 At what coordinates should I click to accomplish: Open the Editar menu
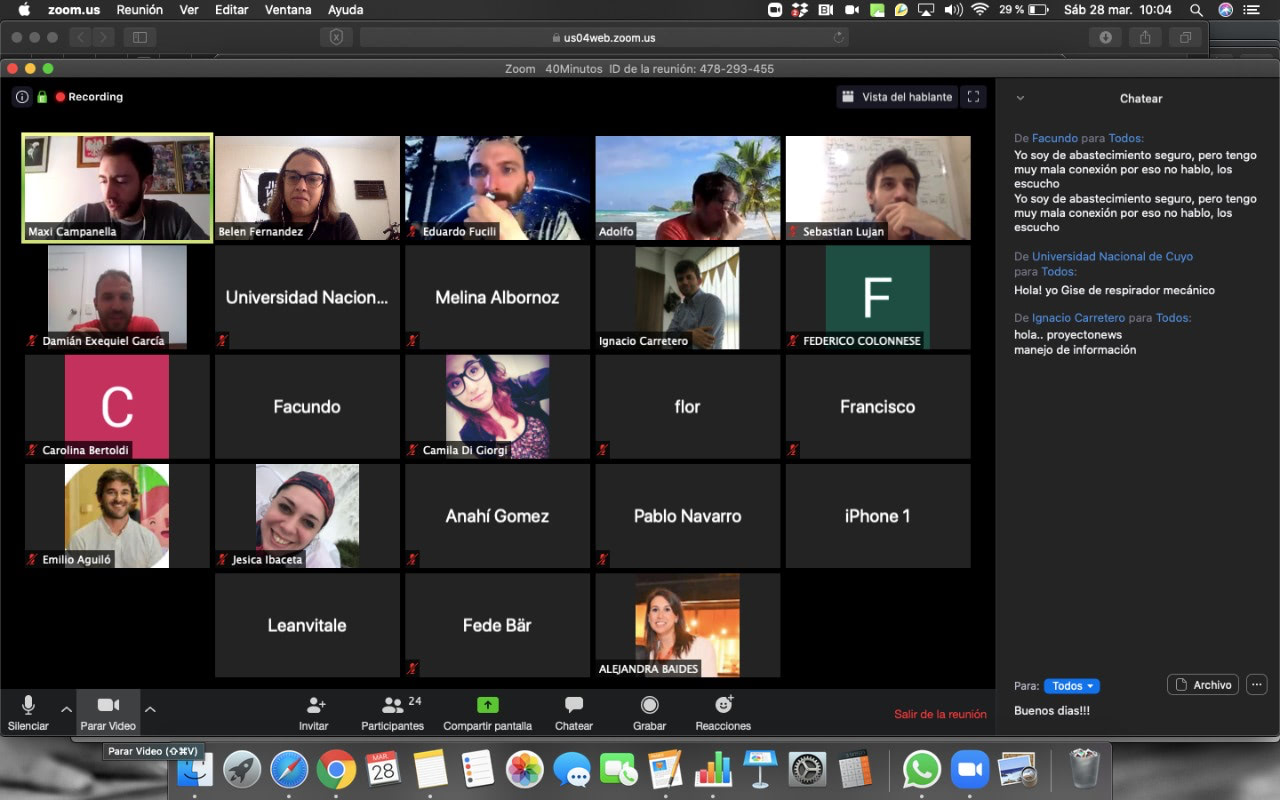(x=232, y=10)
